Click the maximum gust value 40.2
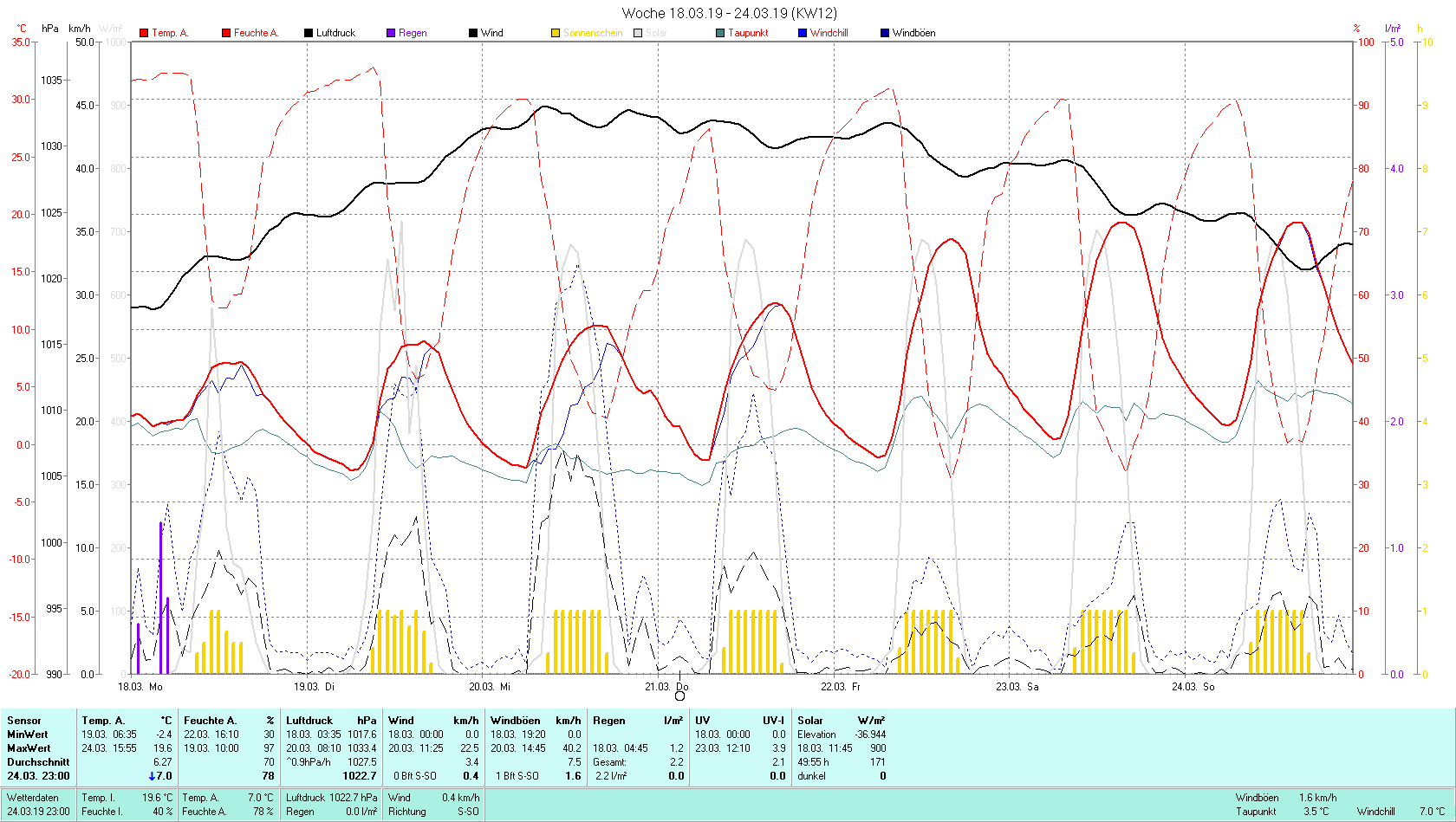This screenshot has width=1456, height=822. [572, 748]
